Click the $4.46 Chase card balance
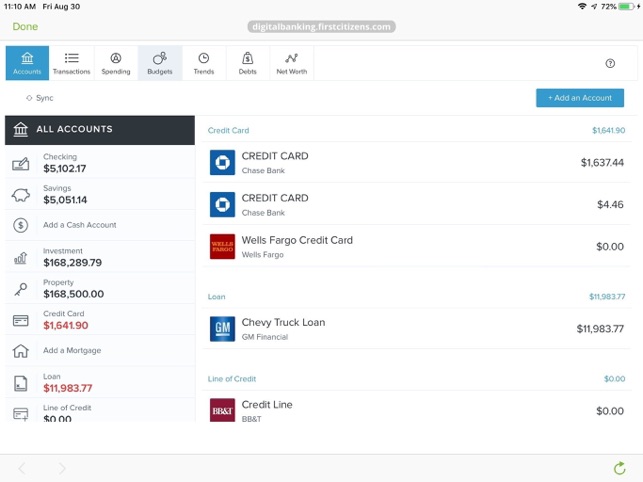The image size is (643, 482). [x=610, y=204]
